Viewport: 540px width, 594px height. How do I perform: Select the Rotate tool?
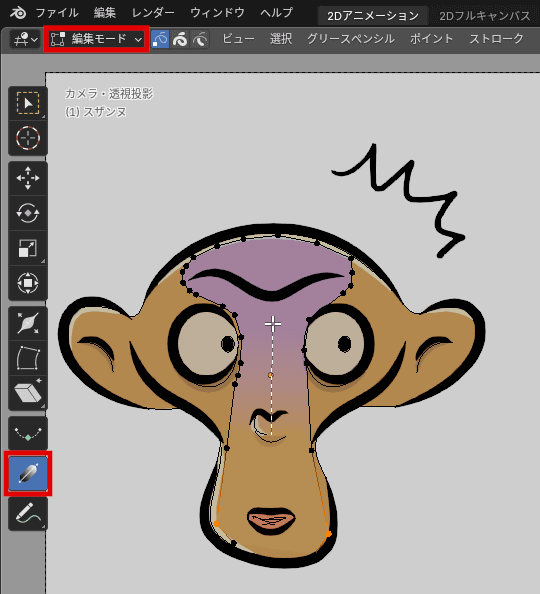pos(28,213)
